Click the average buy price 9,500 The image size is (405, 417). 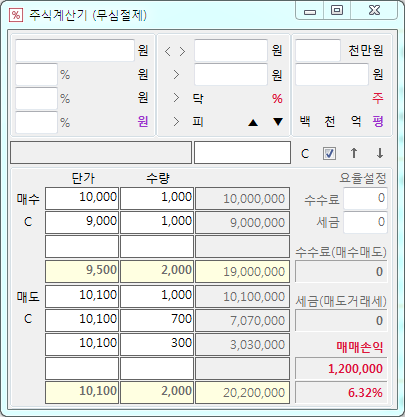(82, 271)
